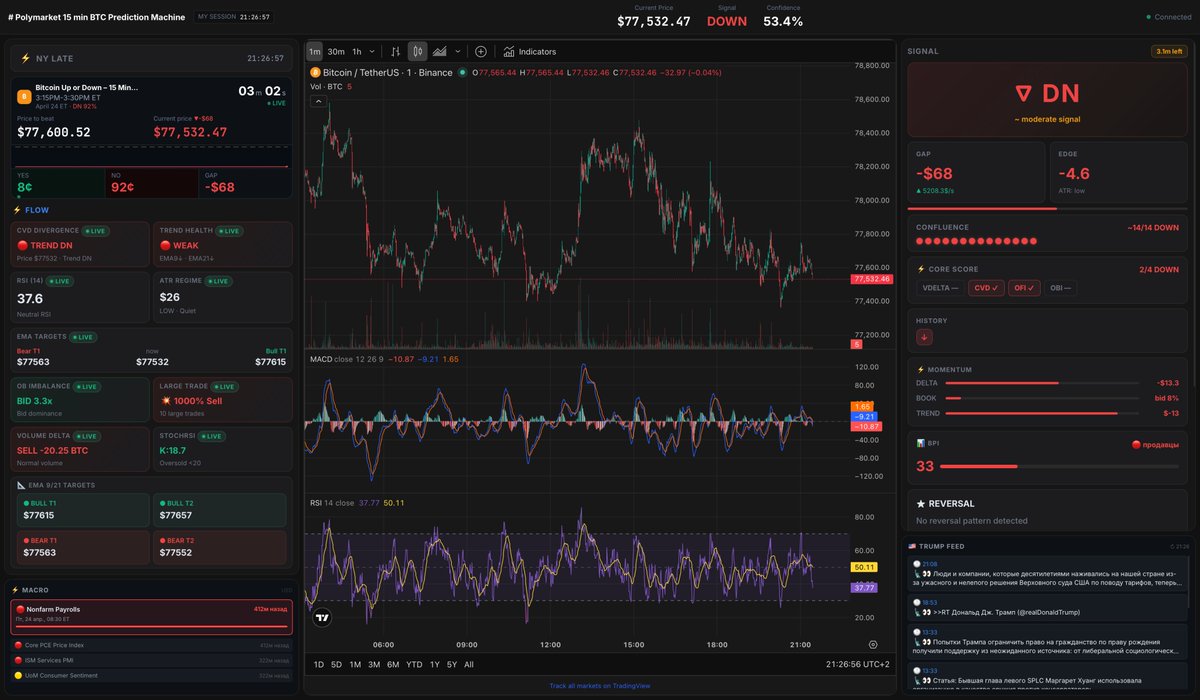Click the TradingView logo on the chart
Screen dimensions: 1200x700
click(322, 619)
